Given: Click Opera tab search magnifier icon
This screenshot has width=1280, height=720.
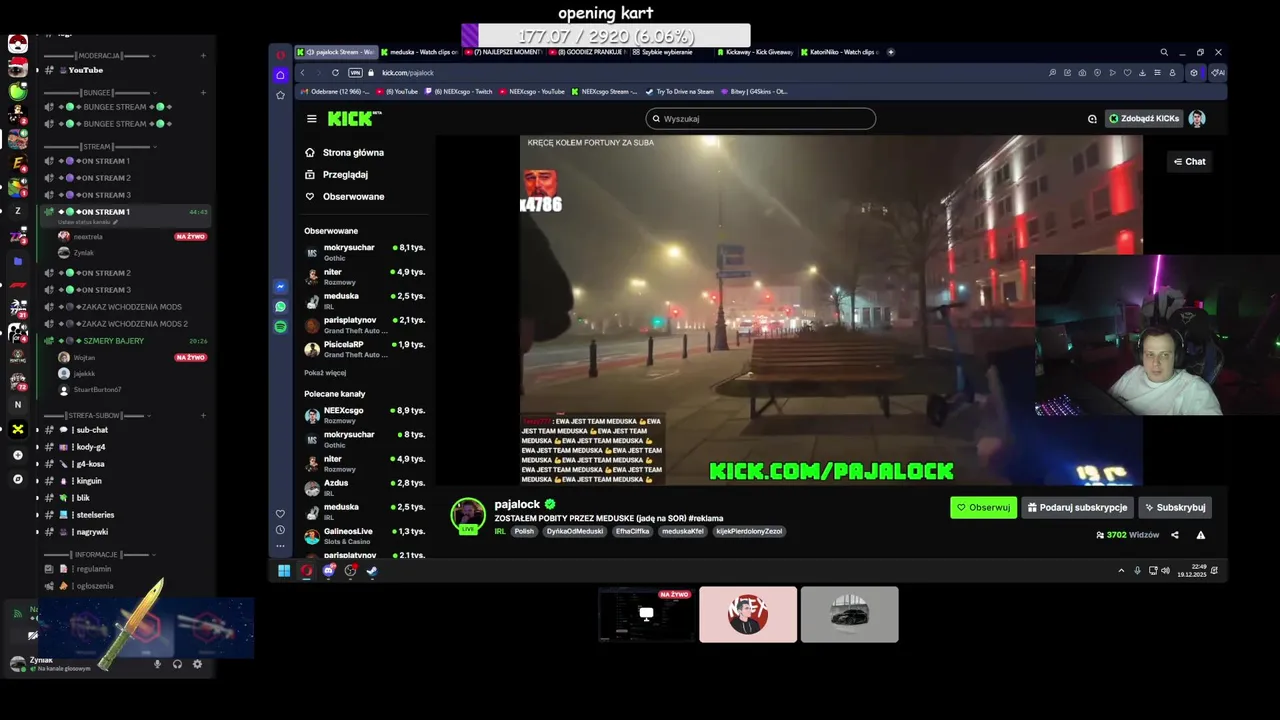Looking at the screenshot, I should pyautogui.click(x=1164, y=52).
